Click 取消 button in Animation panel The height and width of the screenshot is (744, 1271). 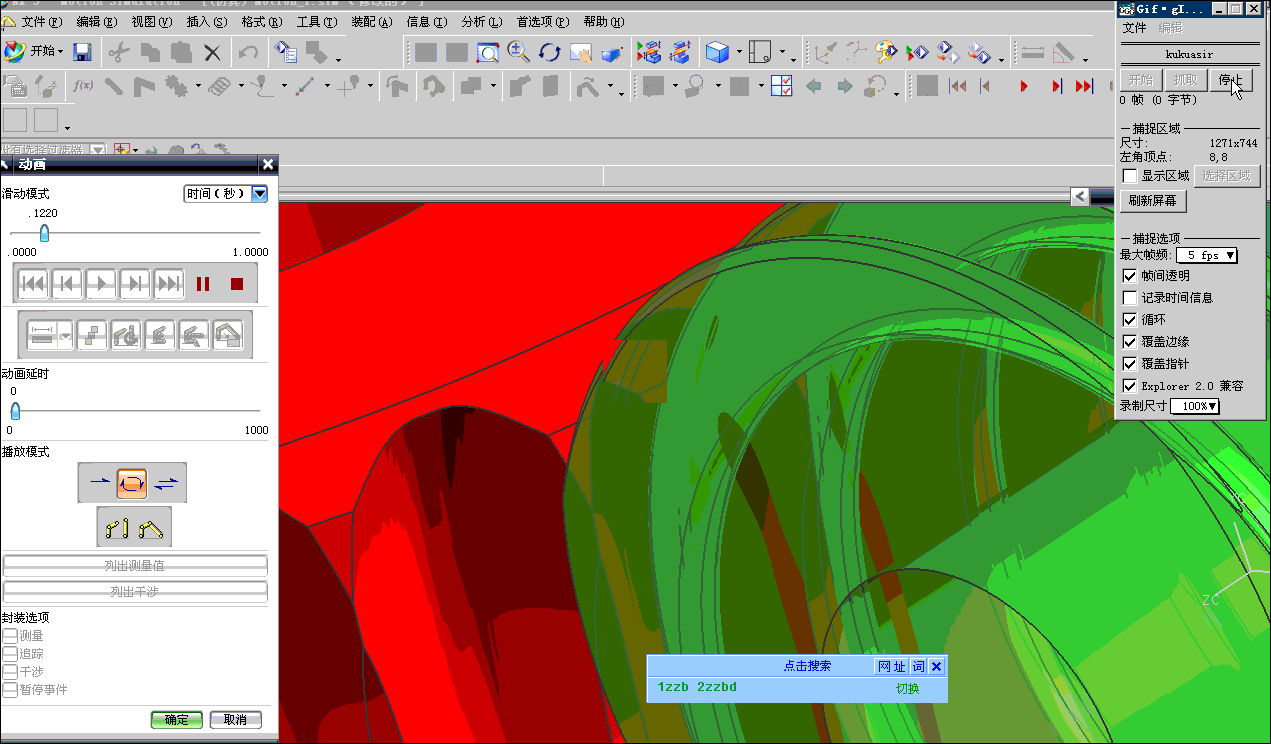click(x=236, y=719)
